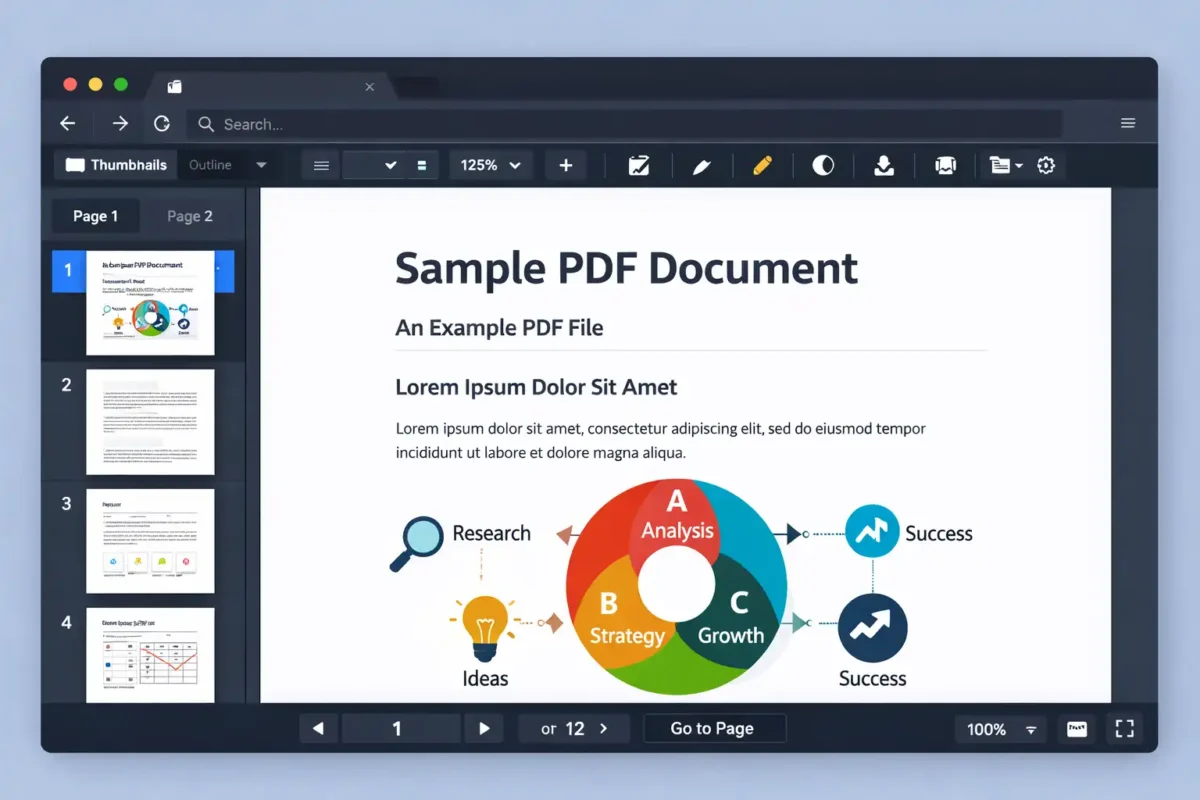
Task: Open the signature tool
Action: point(639,165)
